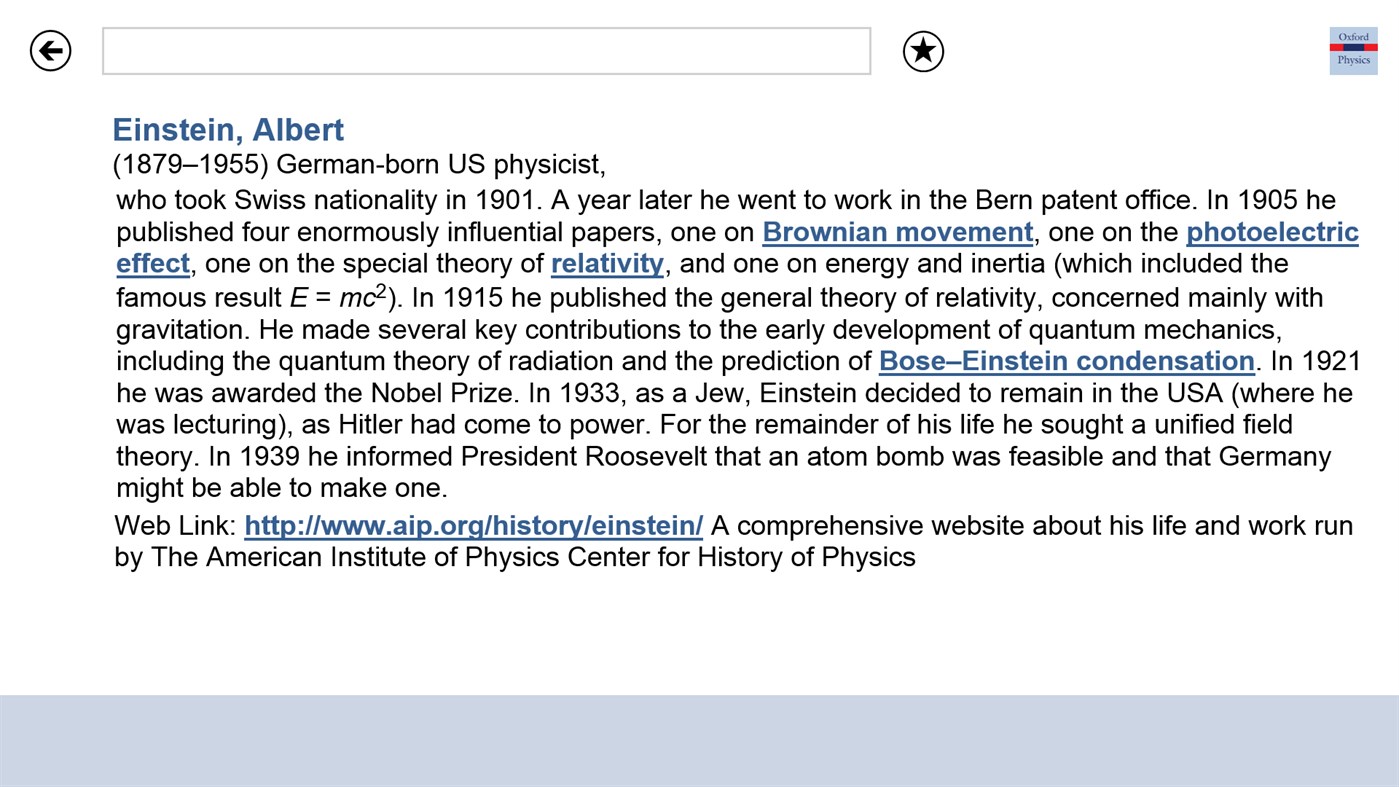Click the Oxford Physics logo
Image resolution: width=1399 pixels, height=787 pixels.
[1353, 50]
